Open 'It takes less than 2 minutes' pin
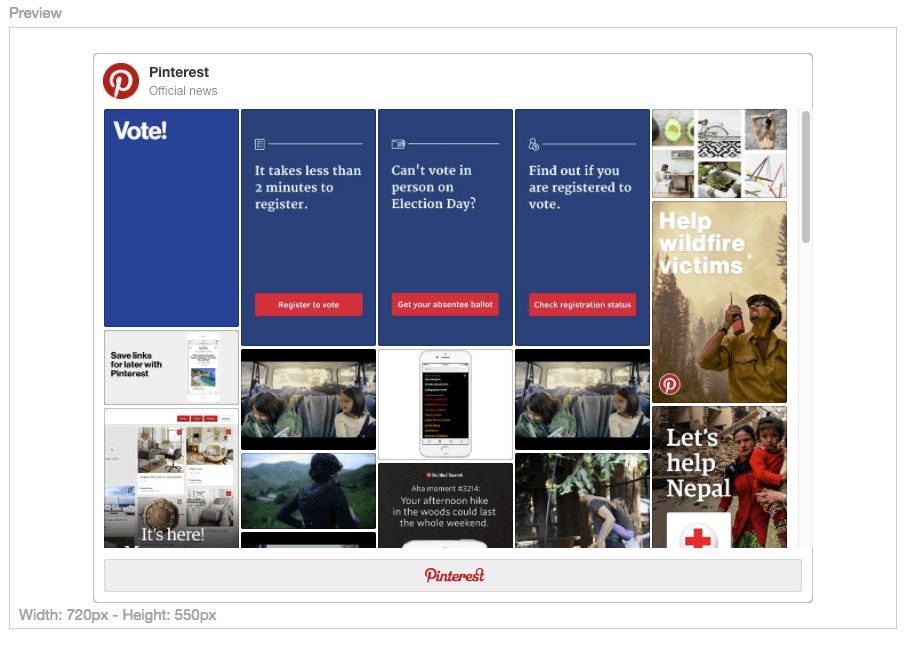Image resolution: width=905 pixels, height=645 pixels. pyautogui.click(x=308, y=227)
